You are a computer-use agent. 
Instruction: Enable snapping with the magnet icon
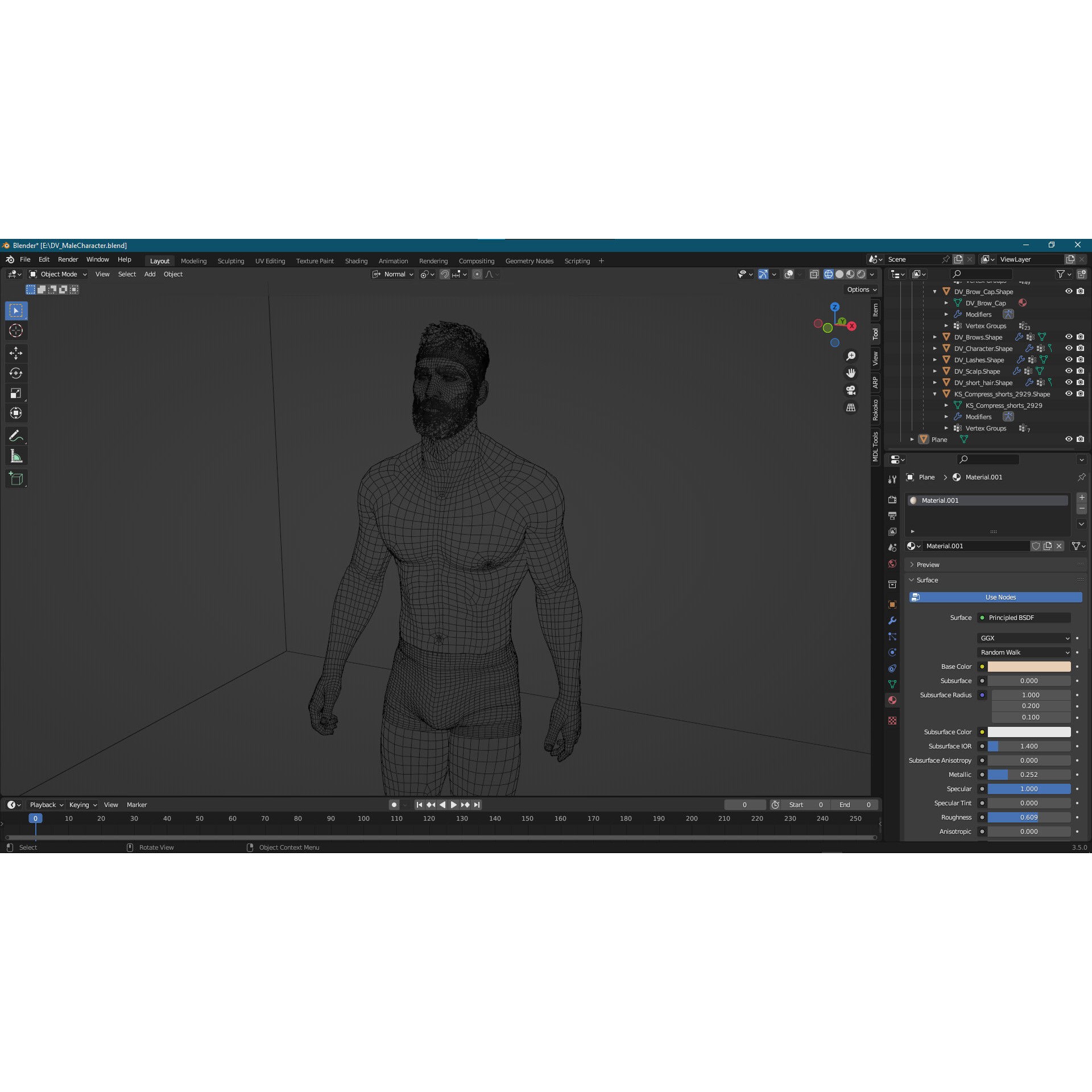[444, 274]
